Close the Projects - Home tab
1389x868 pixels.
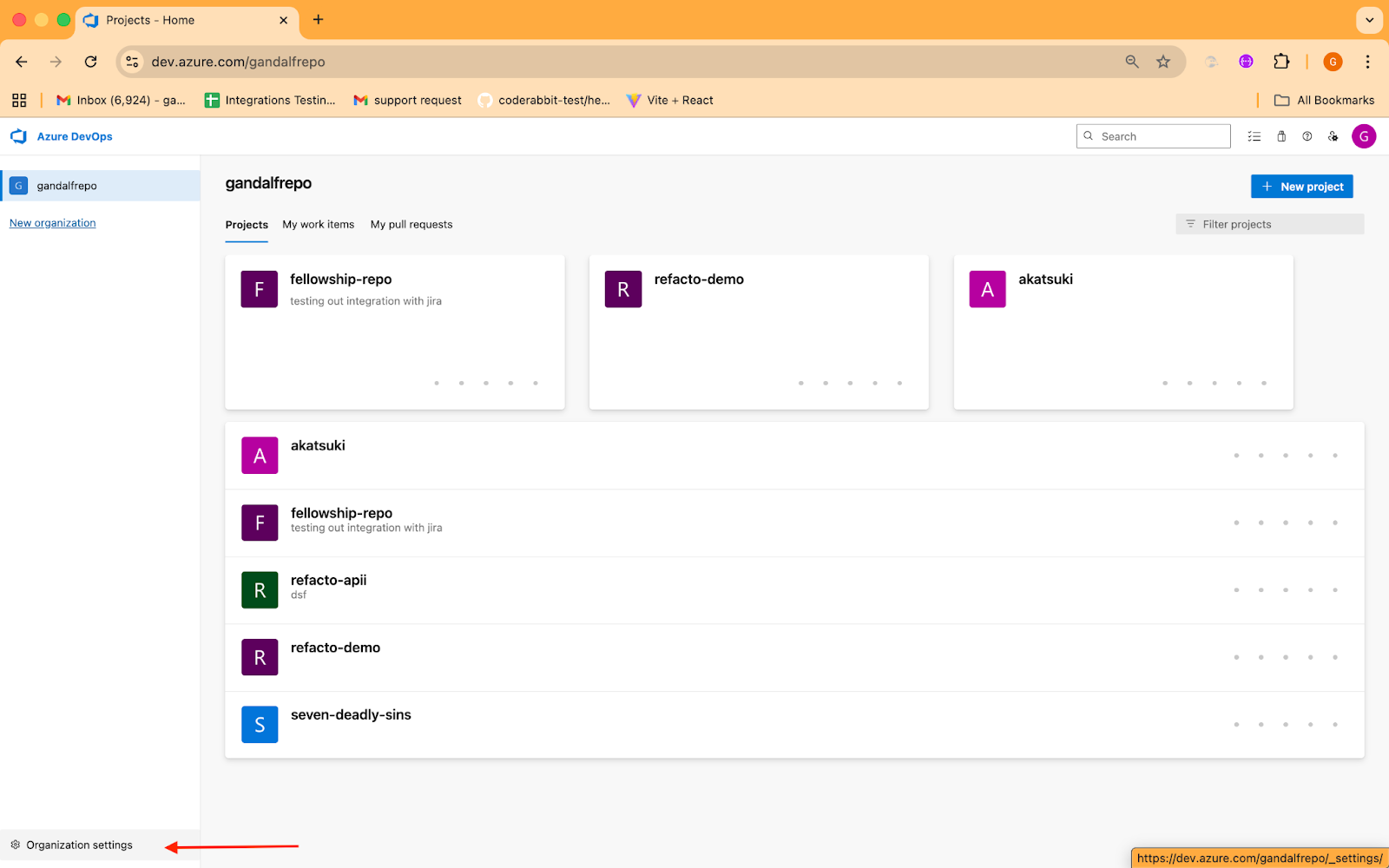283,20
